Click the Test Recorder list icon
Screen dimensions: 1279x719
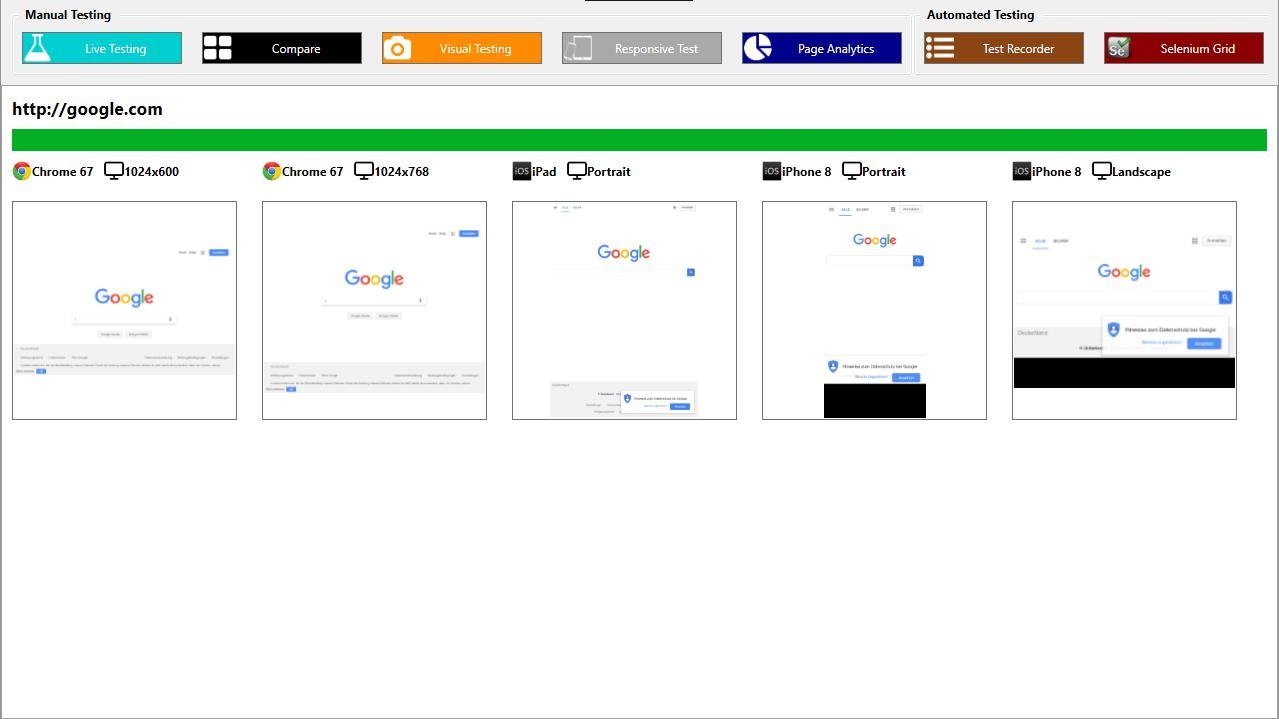[939, 48]
